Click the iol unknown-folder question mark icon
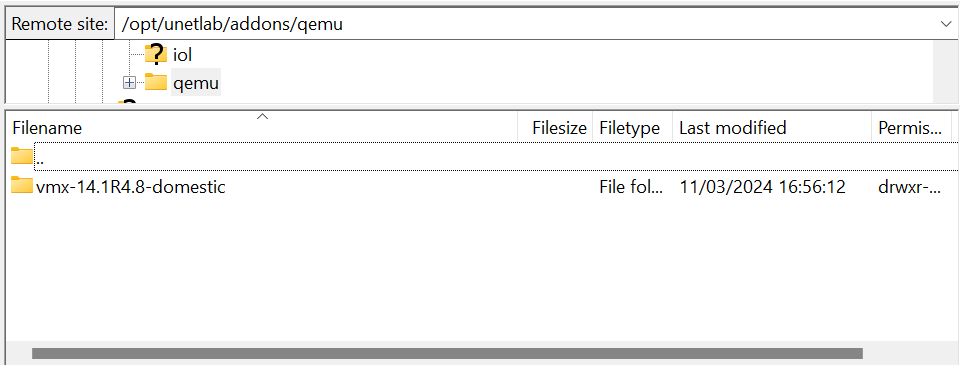Viewport: 960px width, 365px height. [x=156, y=55]
